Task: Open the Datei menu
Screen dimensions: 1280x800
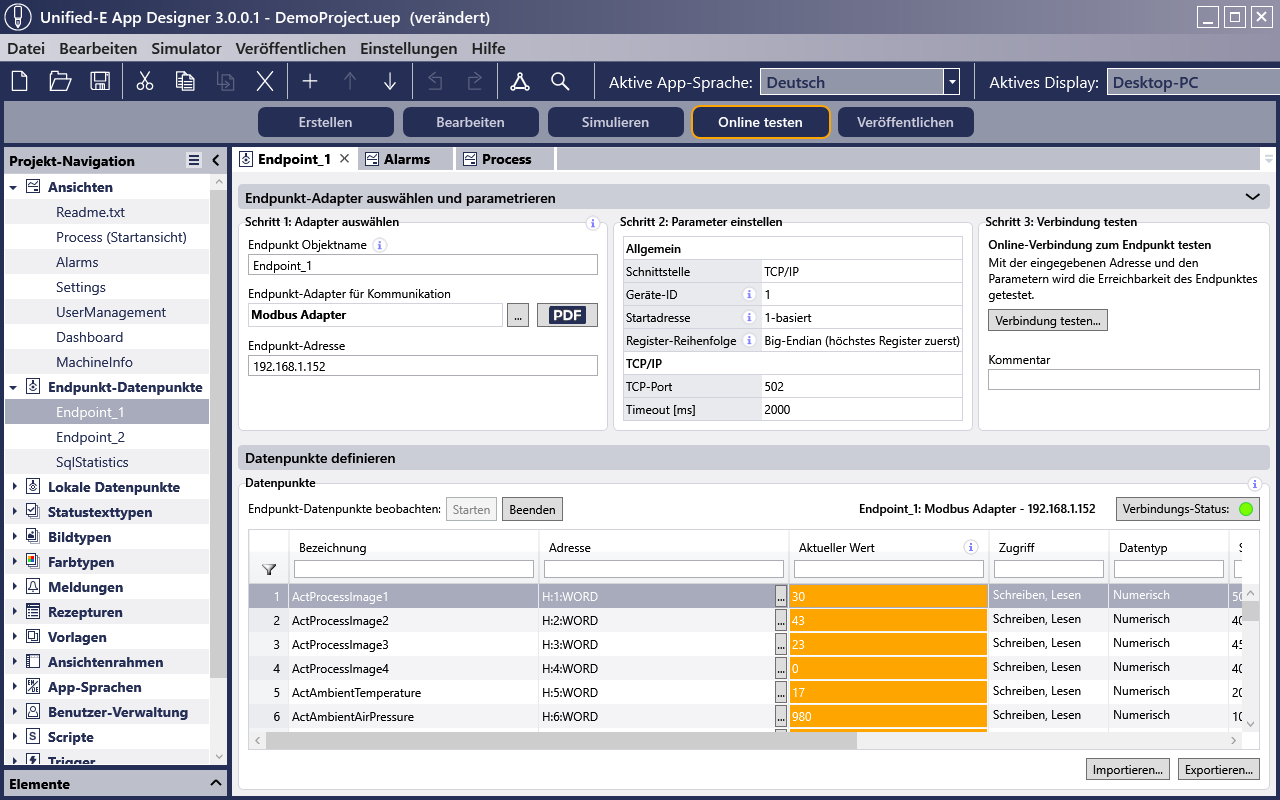Action: click(26, 48)
